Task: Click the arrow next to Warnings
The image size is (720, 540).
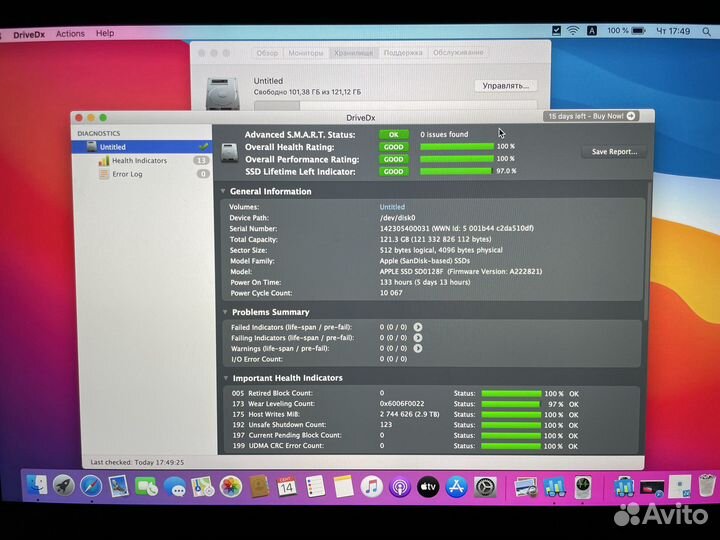Action: (417, 348)
